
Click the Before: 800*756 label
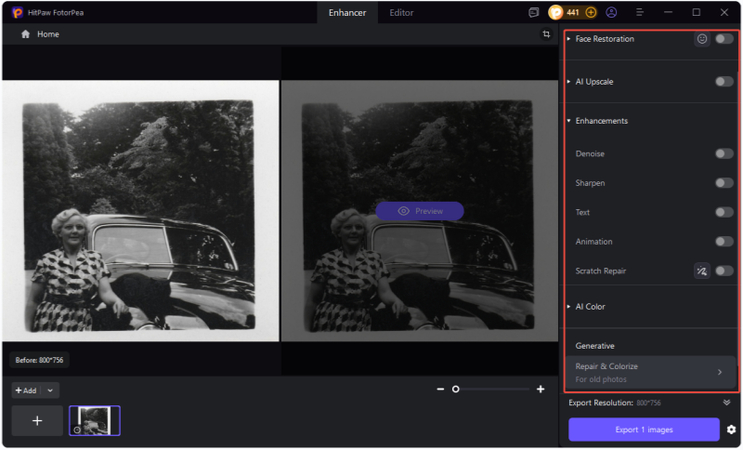[x=39, y=360]
